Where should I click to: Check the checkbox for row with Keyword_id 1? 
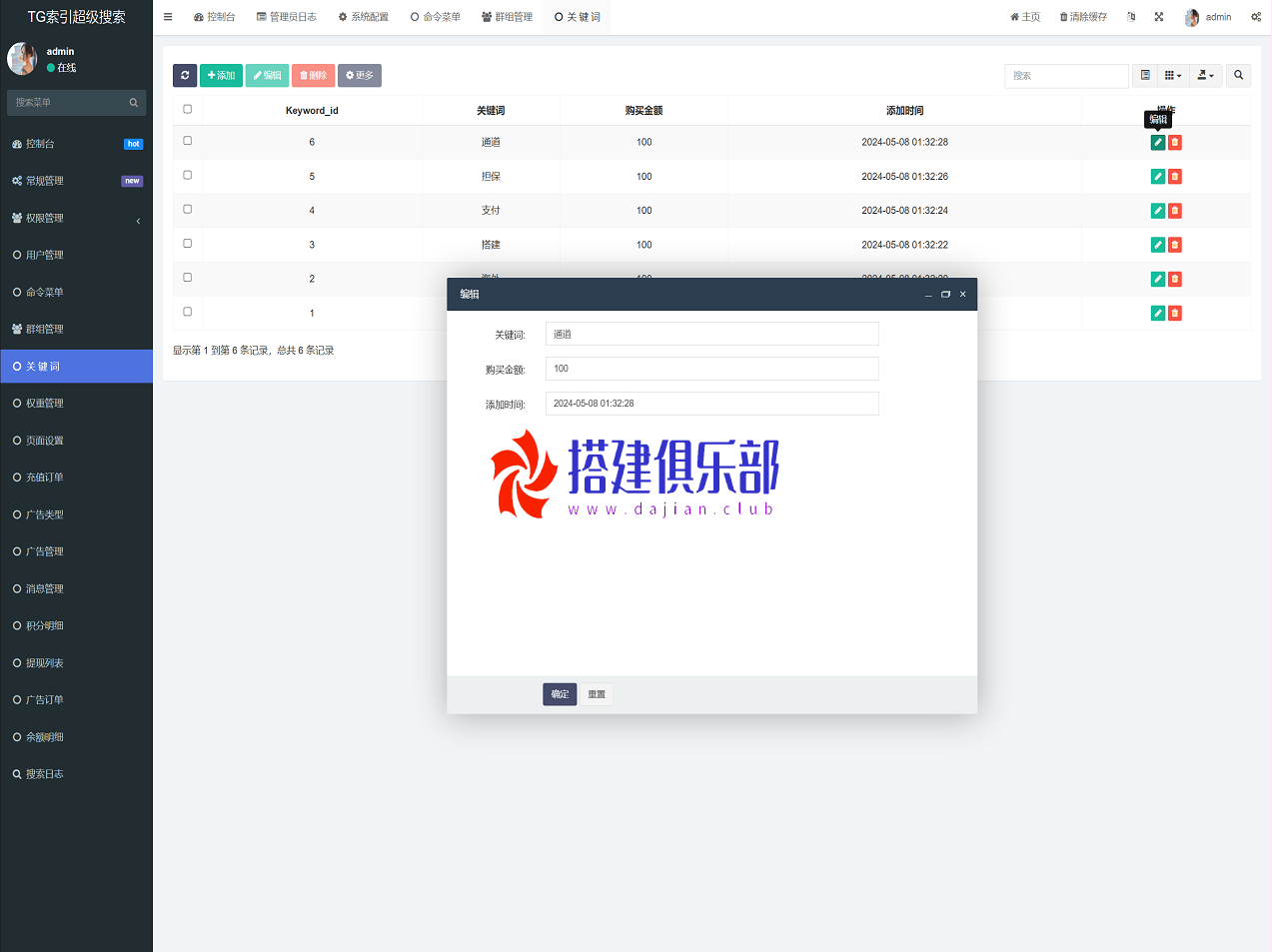click(187, 312)
